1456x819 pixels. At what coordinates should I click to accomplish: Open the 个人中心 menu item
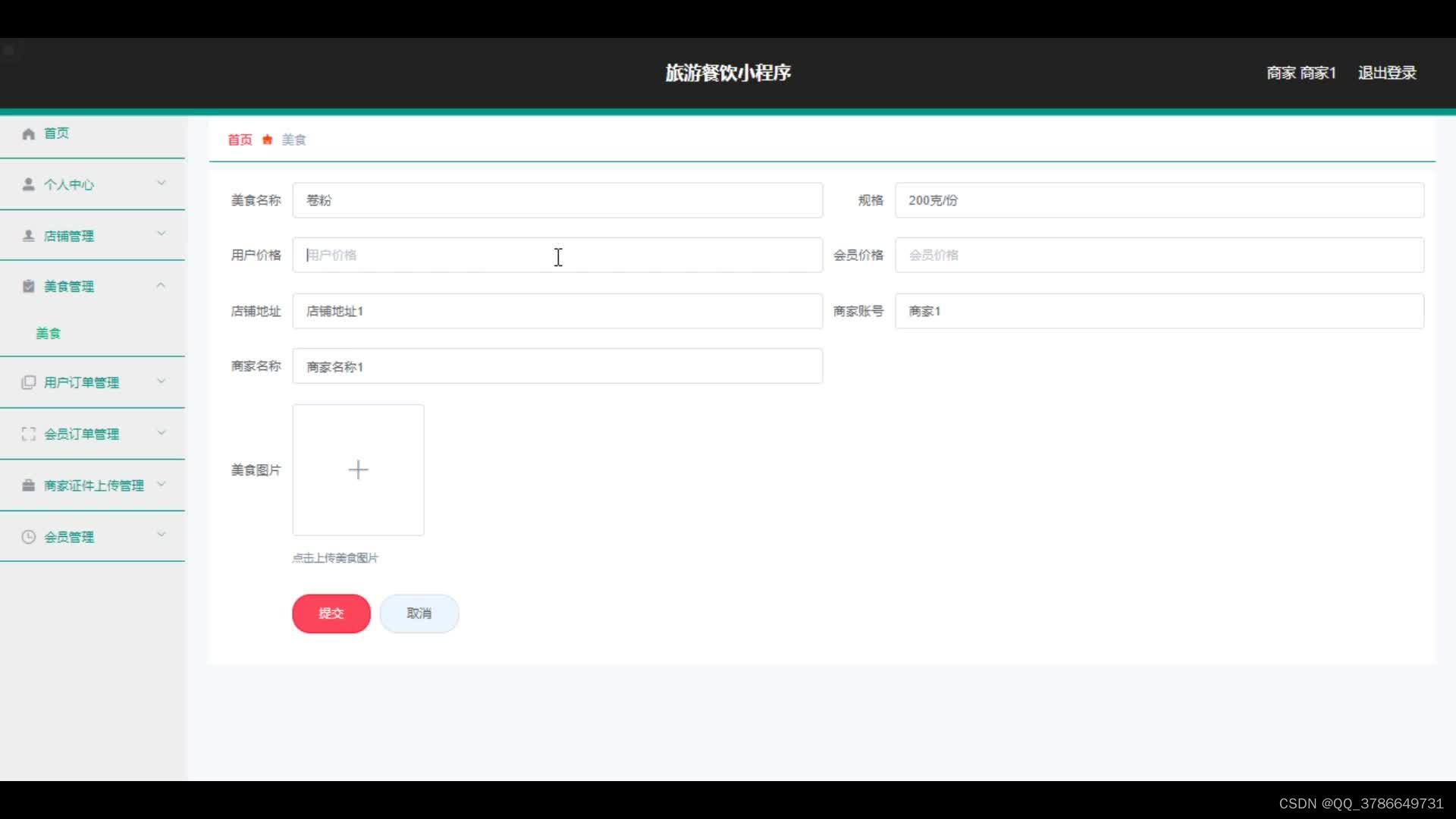click(93, 184)
